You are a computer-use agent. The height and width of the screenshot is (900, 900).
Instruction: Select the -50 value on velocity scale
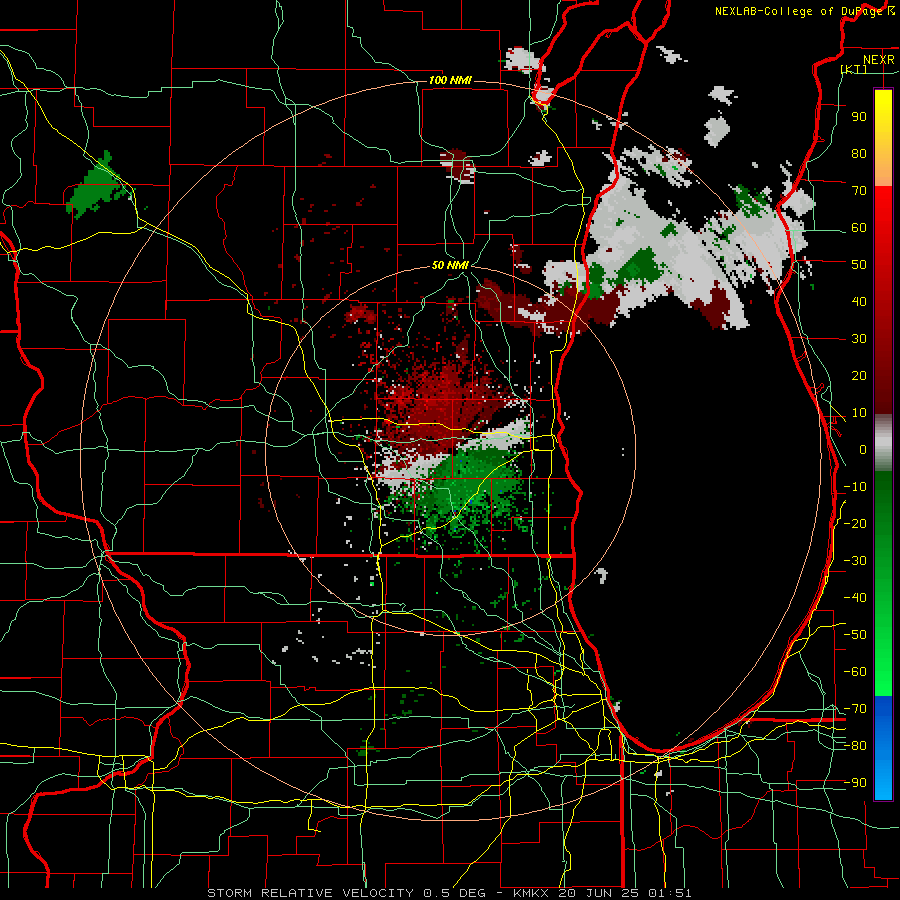click(855, 635)
